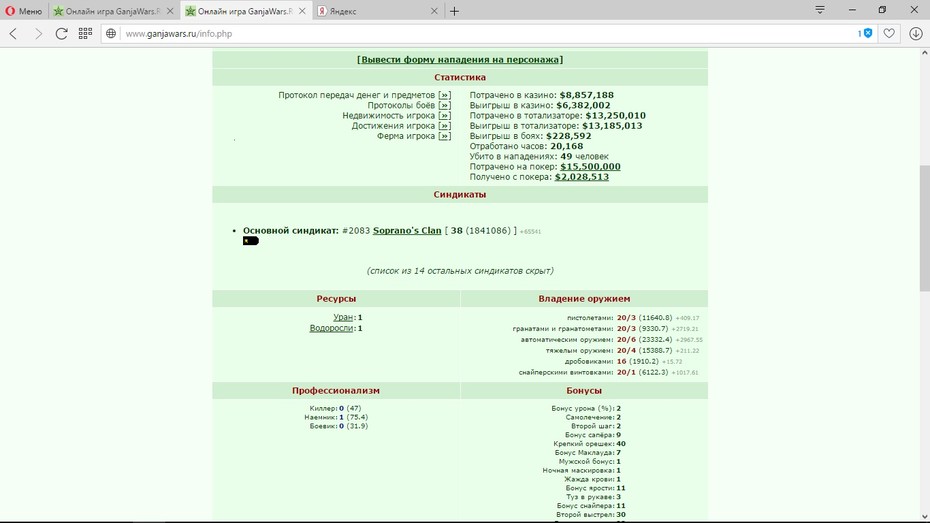Click the Бонус снайпера bonus row

(591, 506)
